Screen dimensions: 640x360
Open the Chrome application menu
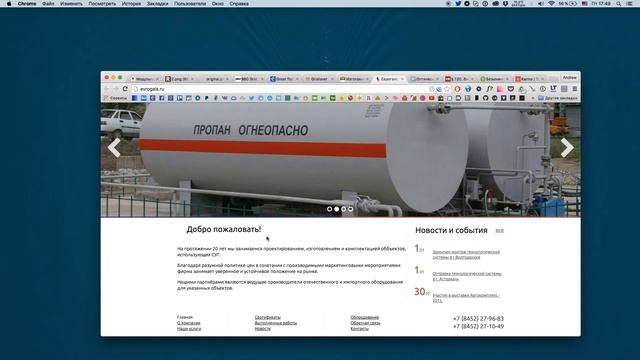[x=27, y=4]
